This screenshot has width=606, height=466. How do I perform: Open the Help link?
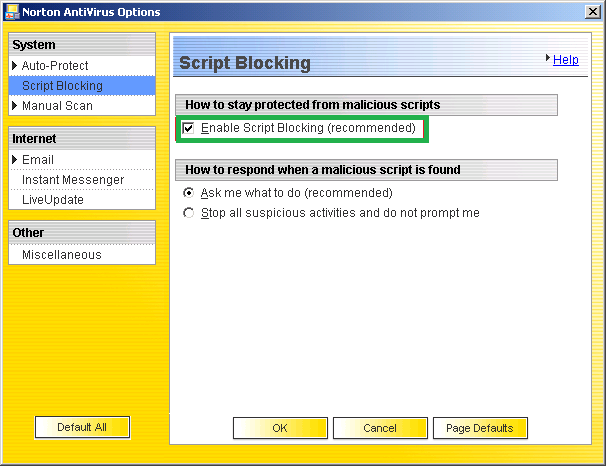tap(565, 60)
